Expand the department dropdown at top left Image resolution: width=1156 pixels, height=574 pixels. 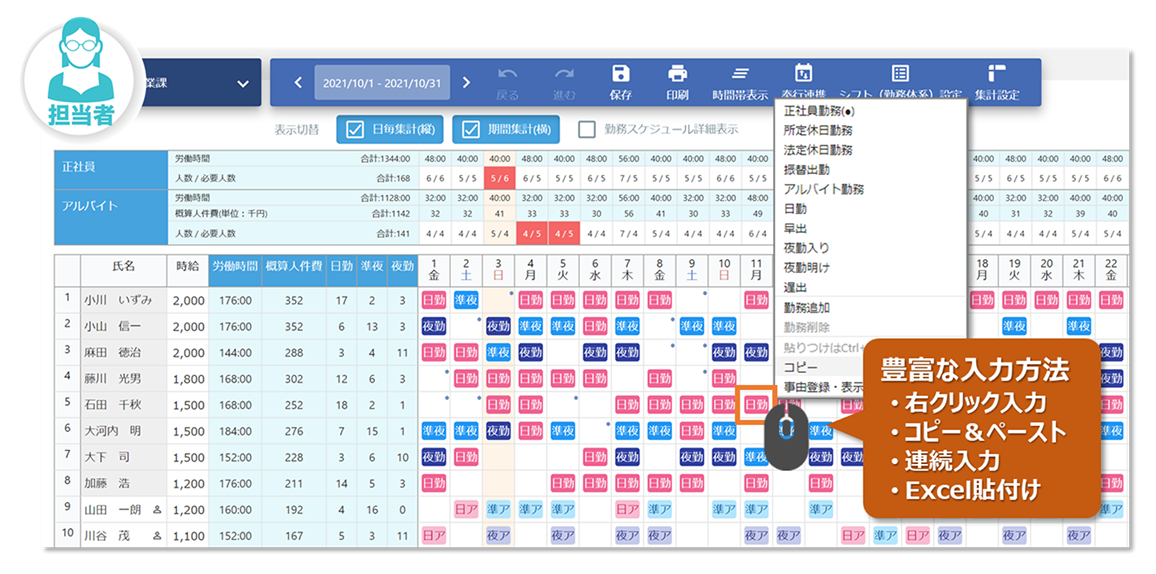[243, 84]
